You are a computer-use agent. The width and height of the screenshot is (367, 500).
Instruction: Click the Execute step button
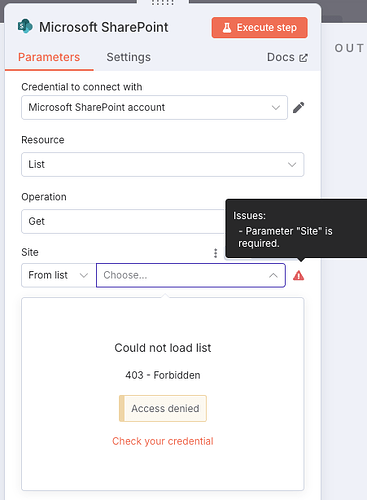(x=259, y=28)
